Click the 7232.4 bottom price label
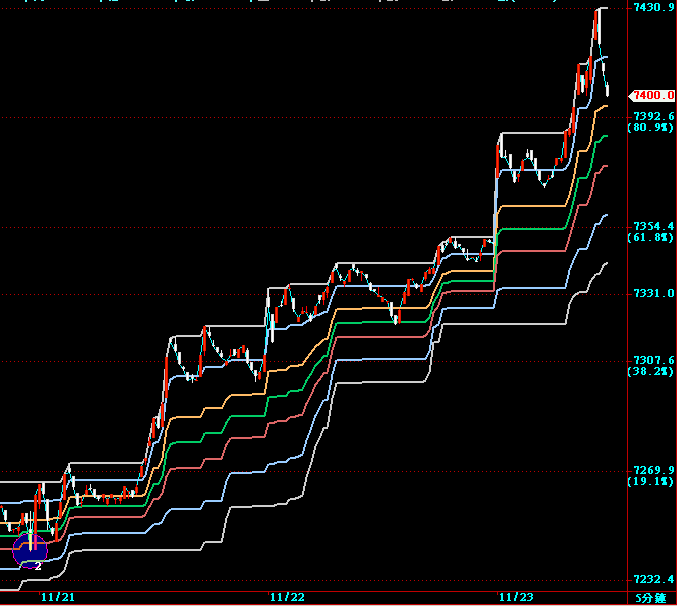 652,580
